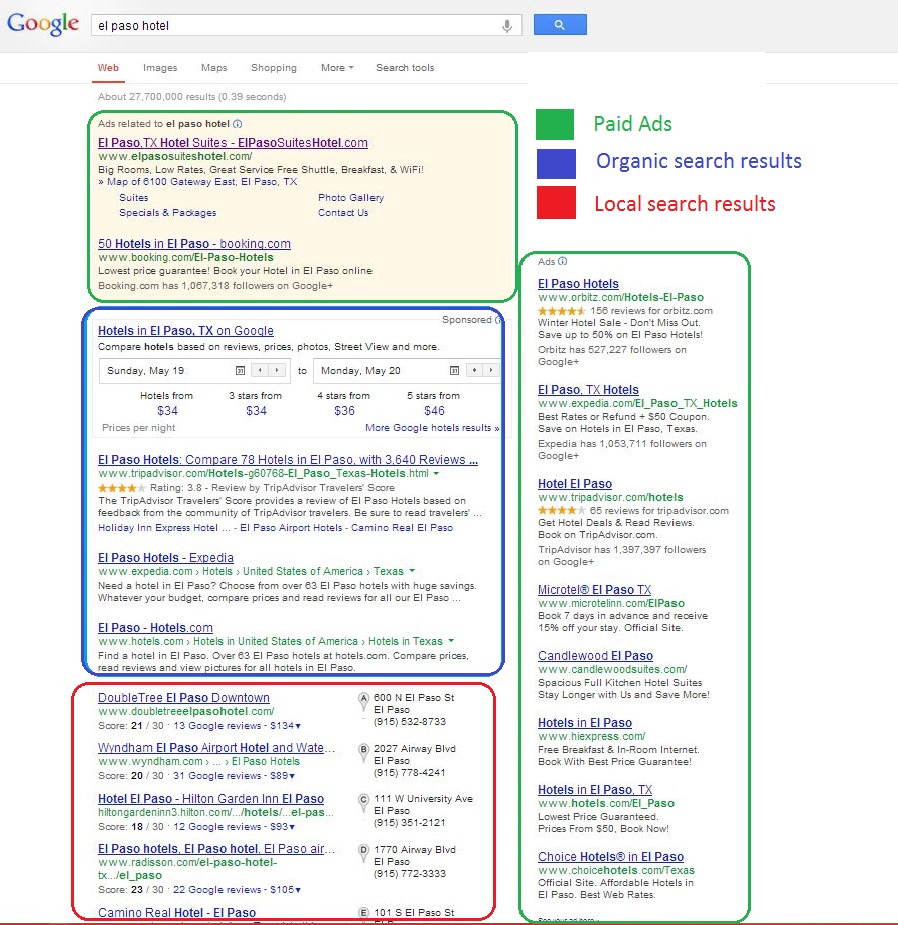Open the Wyndham El Paso Airport Hotel listing
Screen dimensions: 898x925
216,748
